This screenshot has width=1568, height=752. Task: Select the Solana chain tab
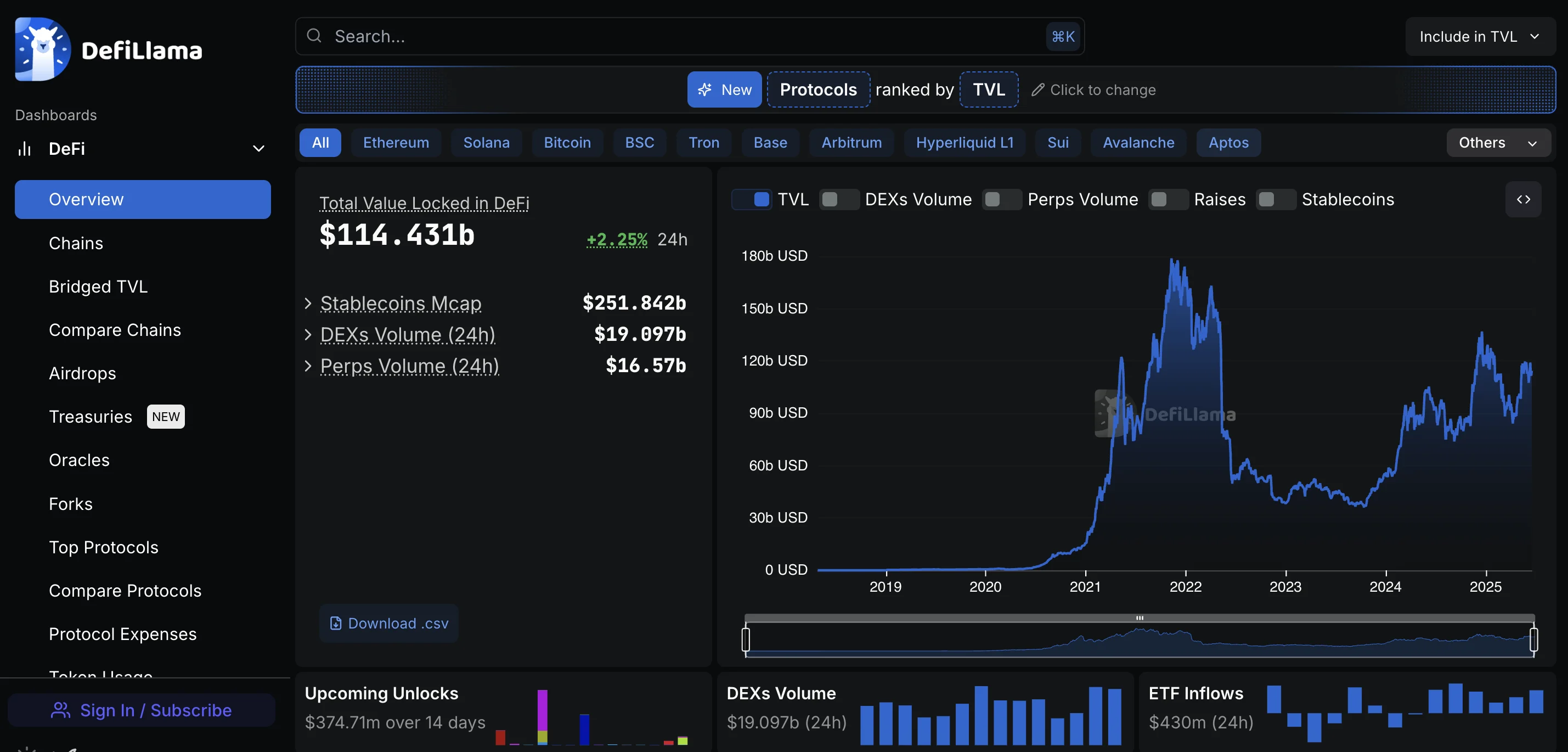(486, 143)
